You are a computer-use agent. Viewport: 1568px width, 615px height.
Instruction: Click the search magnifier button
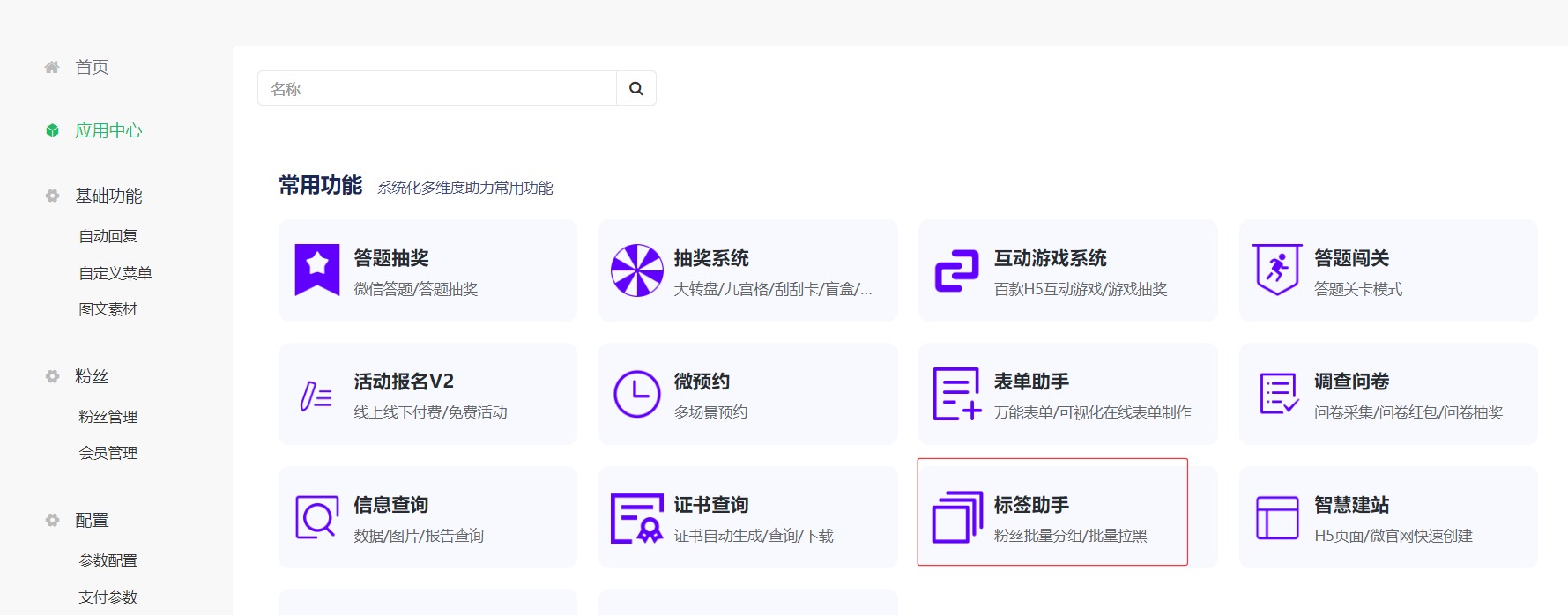point(636,88)
